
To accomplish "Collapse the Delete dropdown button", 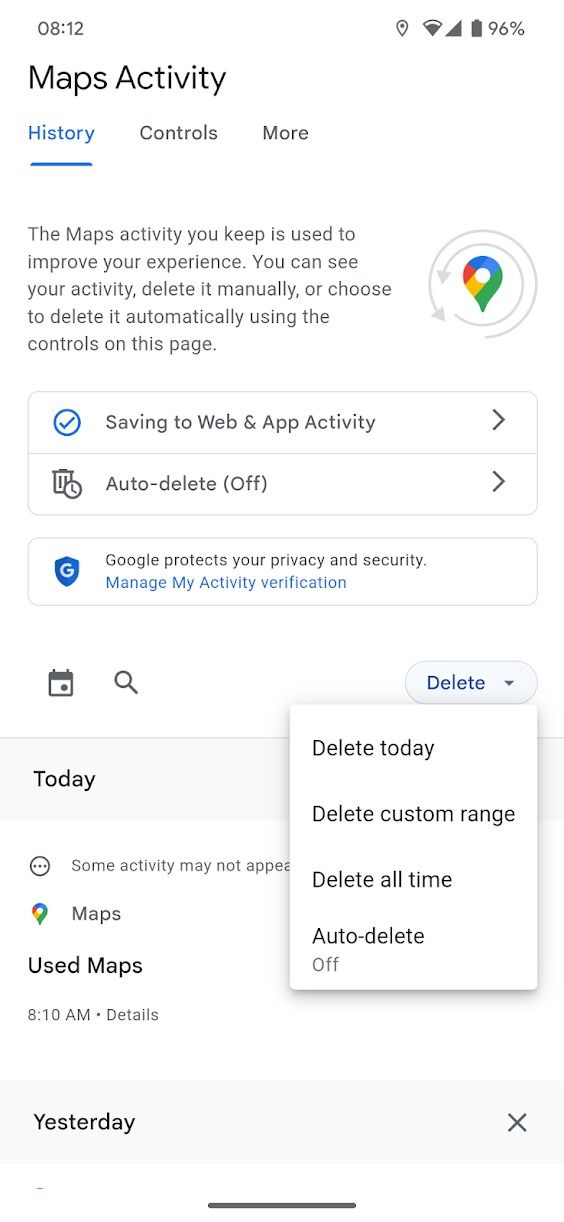I will click(471, 683).
